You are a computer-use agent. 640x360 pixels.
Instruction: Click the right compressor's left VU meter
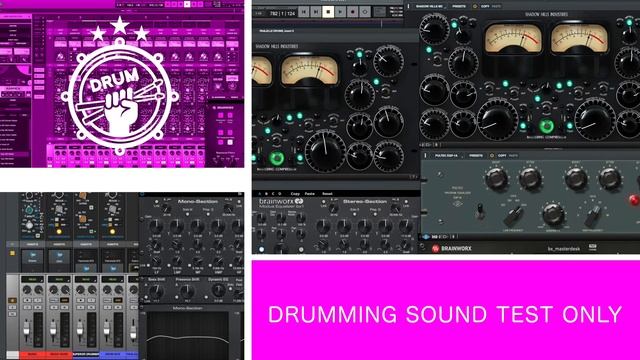click(x=513, y=39)
